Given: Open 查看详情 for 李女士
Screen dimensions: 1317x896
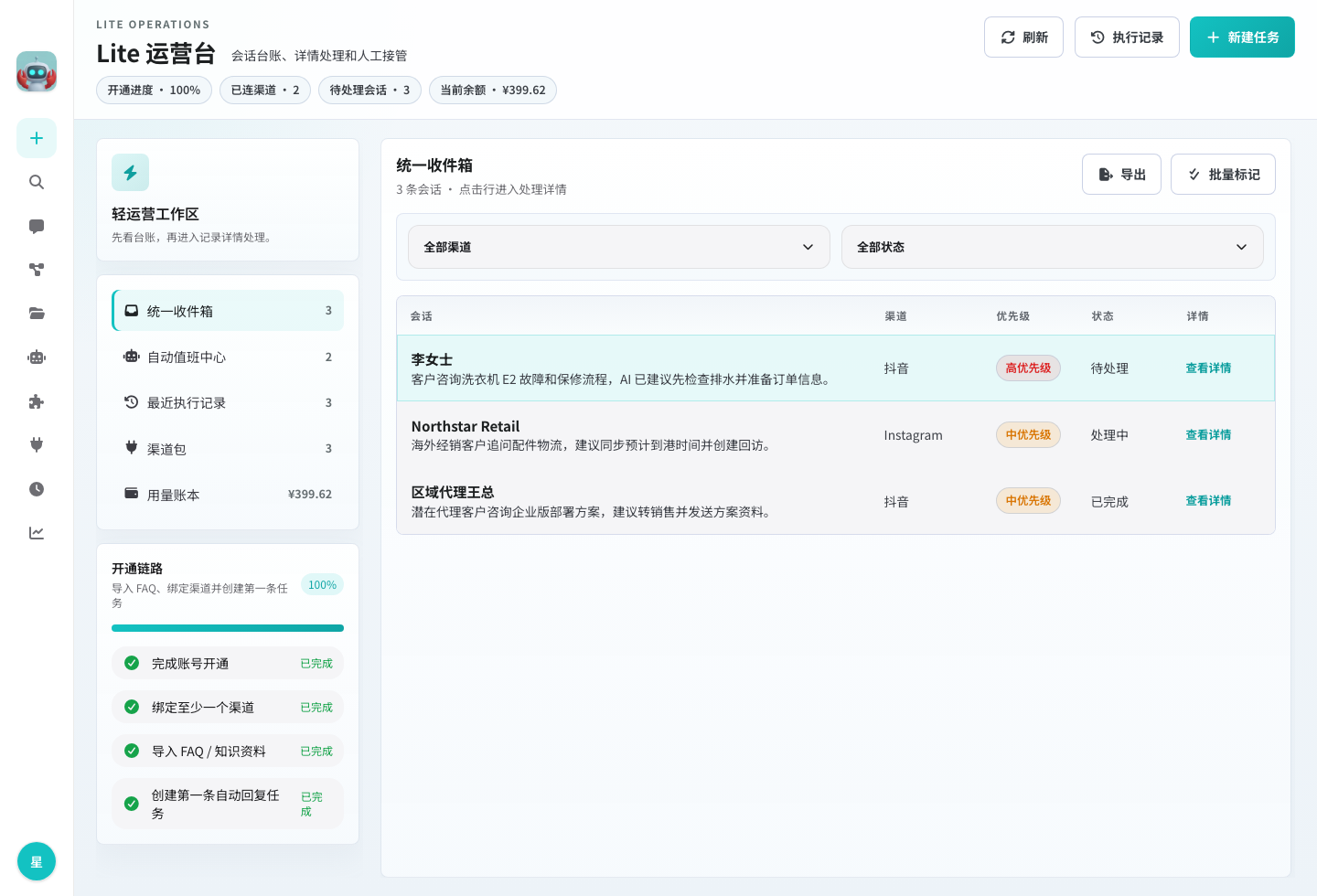Looking at the screenshot, I should pos(1208,368).
